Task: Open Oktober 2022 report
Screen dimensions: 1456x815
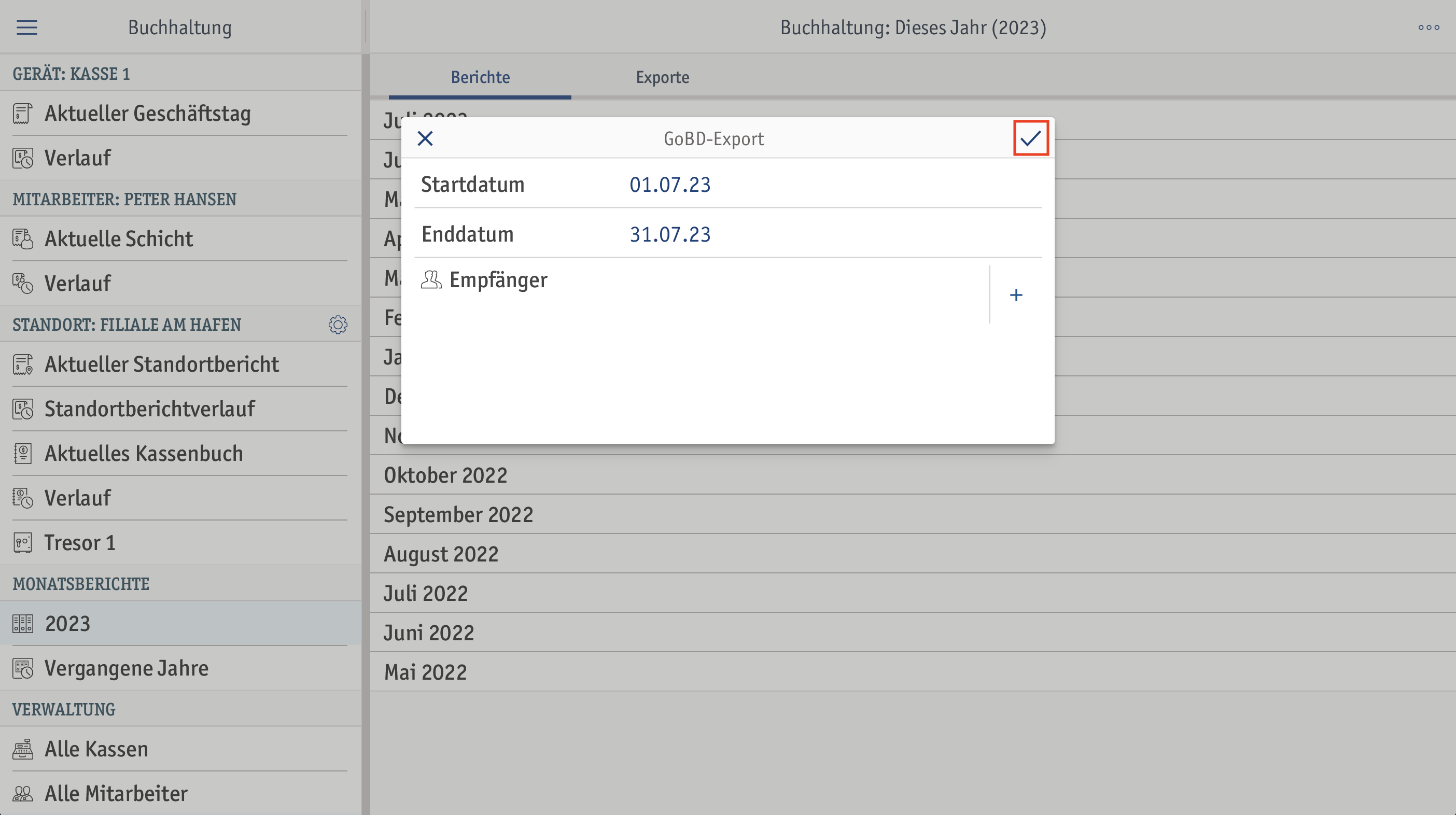Action: click(x=913, y=475)
